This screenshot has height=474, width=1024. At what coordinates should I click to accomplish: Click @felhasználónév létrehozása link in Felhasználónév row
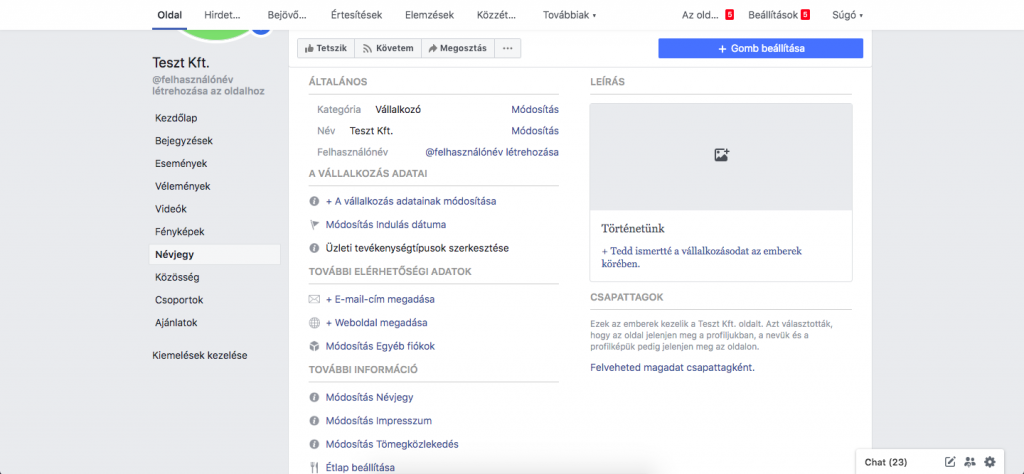pyautogui.click(x=492, y=151)
